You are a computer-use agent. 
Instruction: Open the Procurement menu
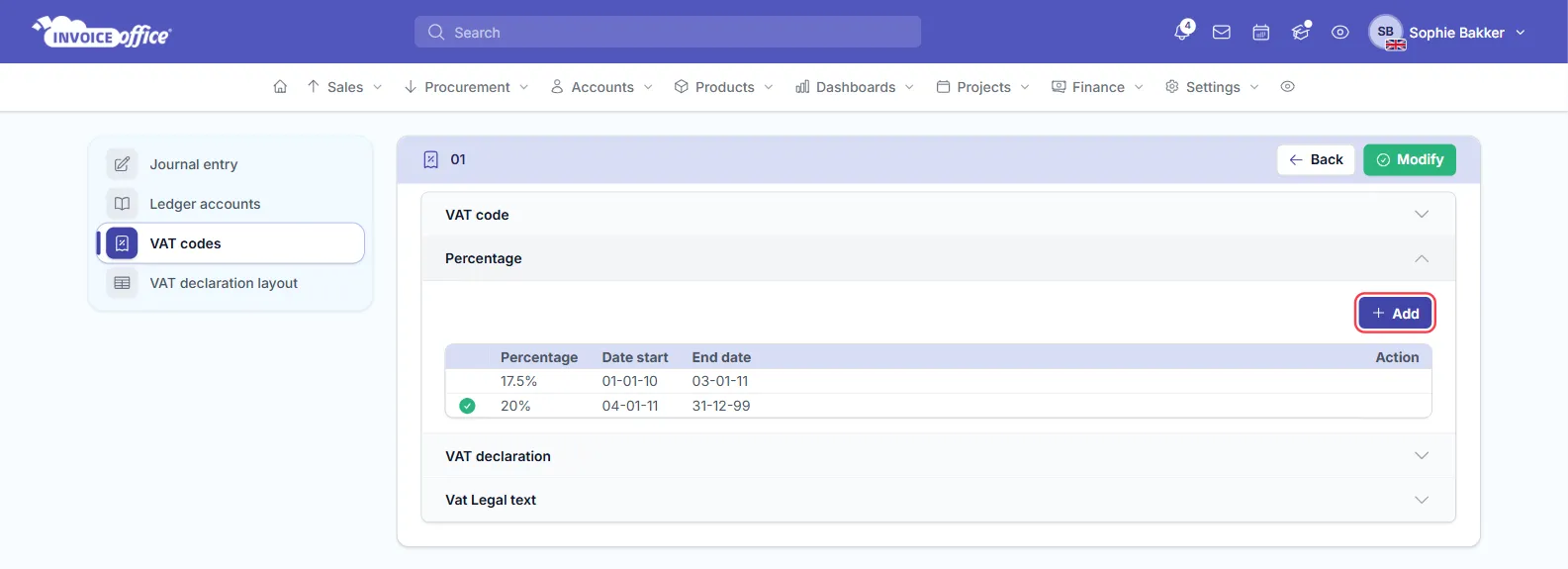pos(466,87)
